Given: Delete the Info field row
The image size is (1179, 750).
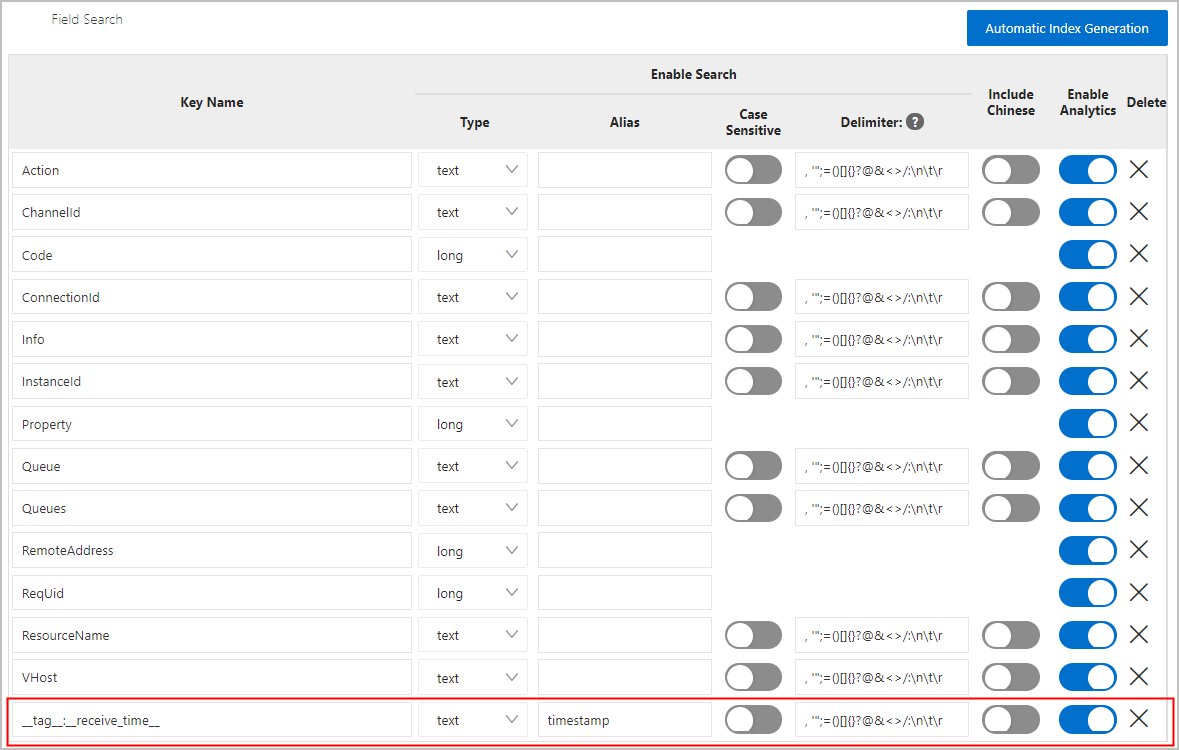Looking at the screenshot, I should pyautogui.click(x=1138, y=339).
